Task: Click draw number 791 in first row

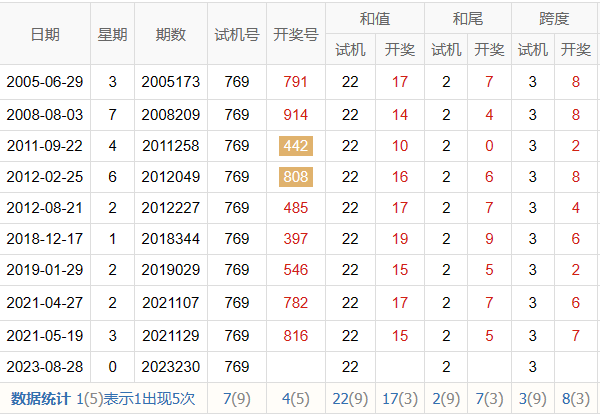Action: (296, 83)
